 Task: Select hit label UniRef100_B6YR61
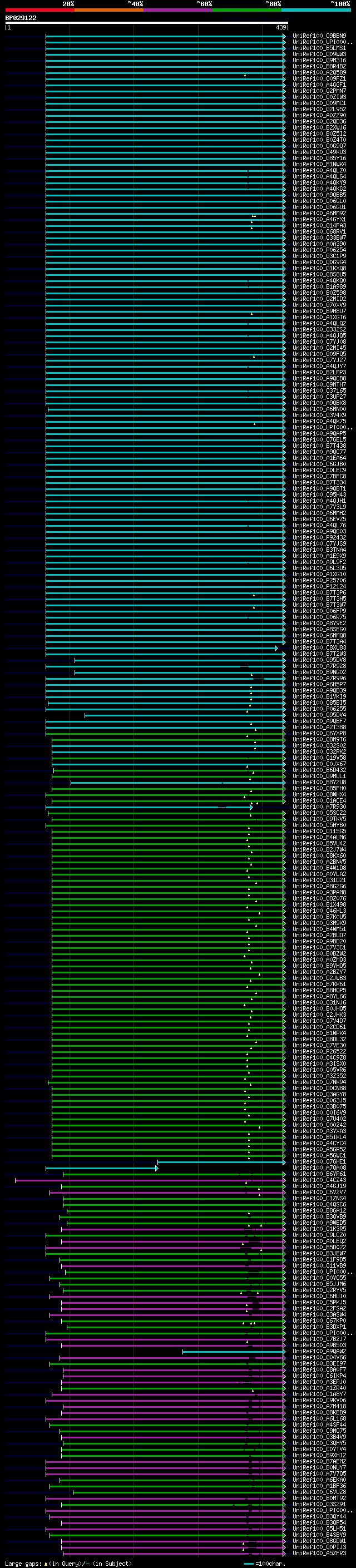point(319,1174)
